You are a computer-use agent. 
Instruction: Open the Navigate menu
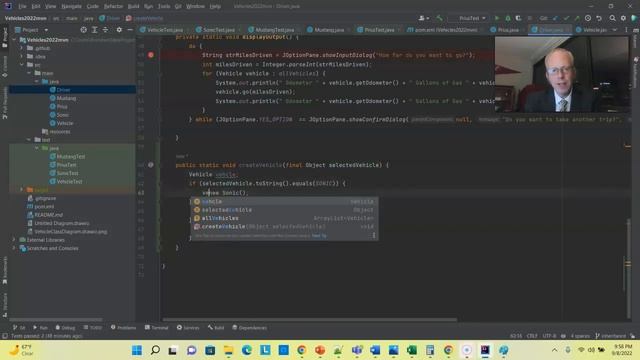(x=71, y=6)
